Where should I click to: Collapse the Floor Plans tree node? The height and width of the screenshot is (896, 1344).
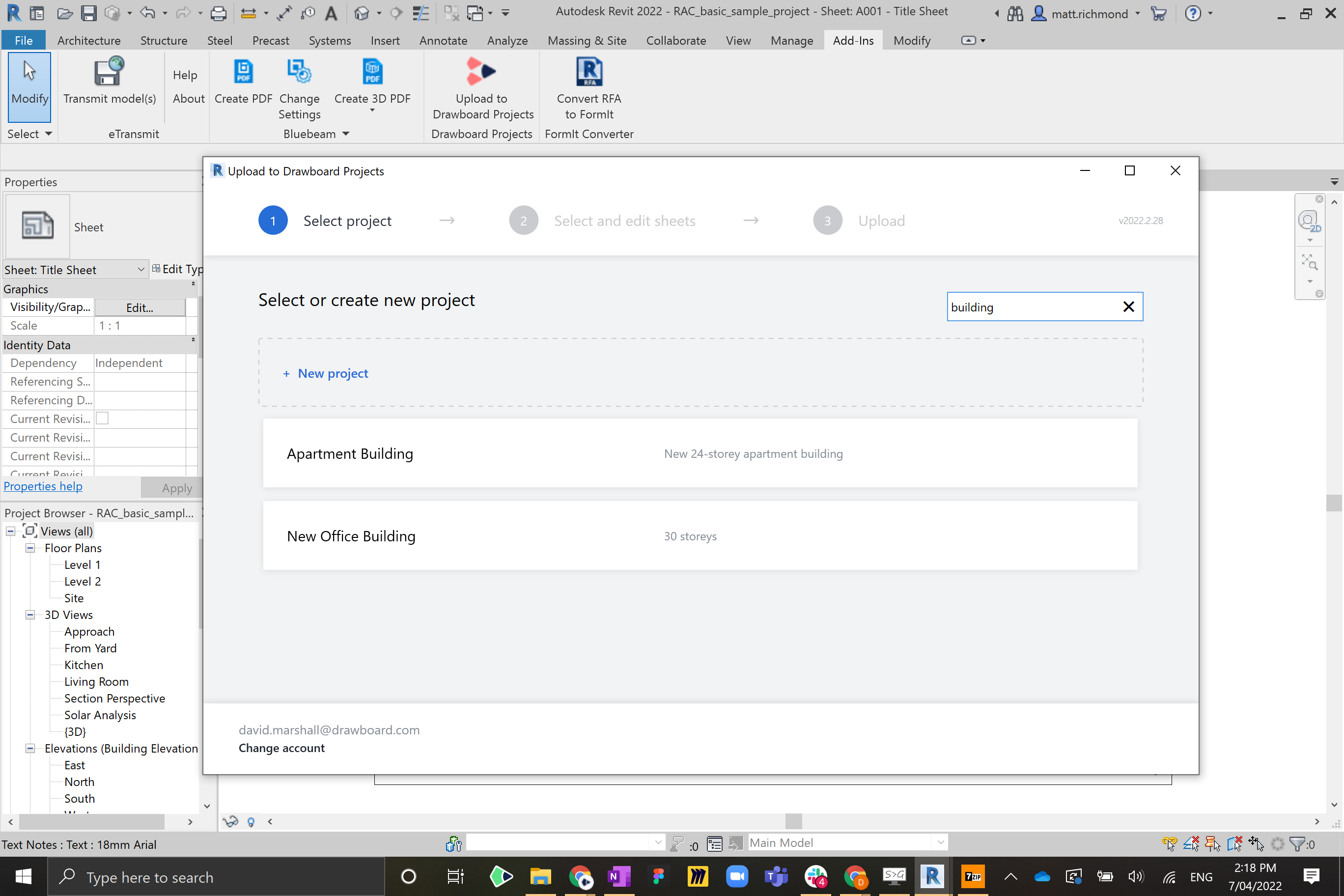point(30,548)
